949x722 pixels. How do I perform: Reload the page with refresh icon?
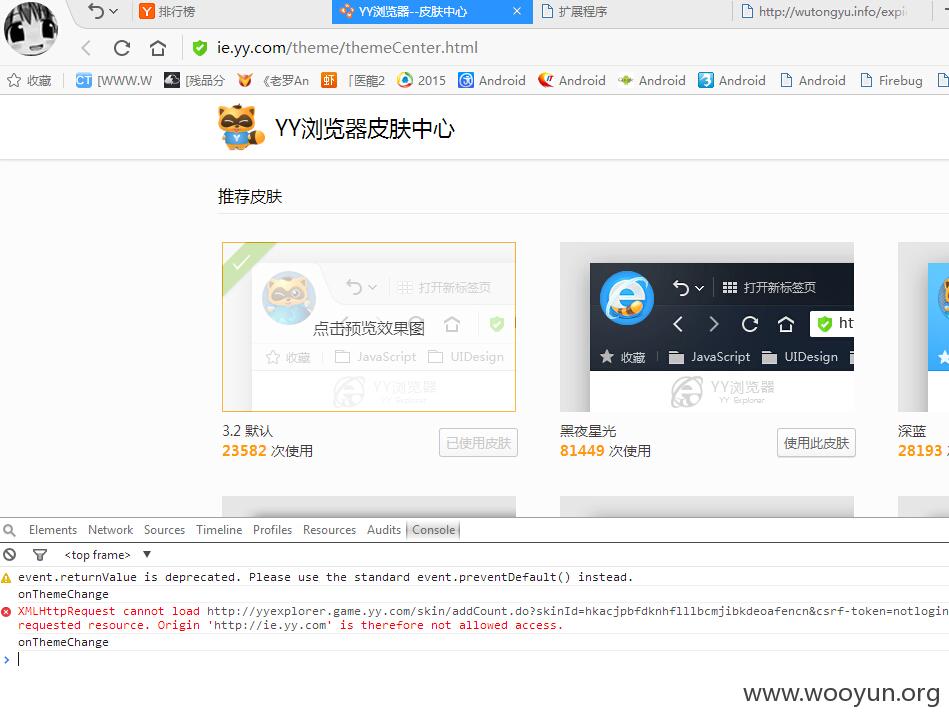(122, 48)
